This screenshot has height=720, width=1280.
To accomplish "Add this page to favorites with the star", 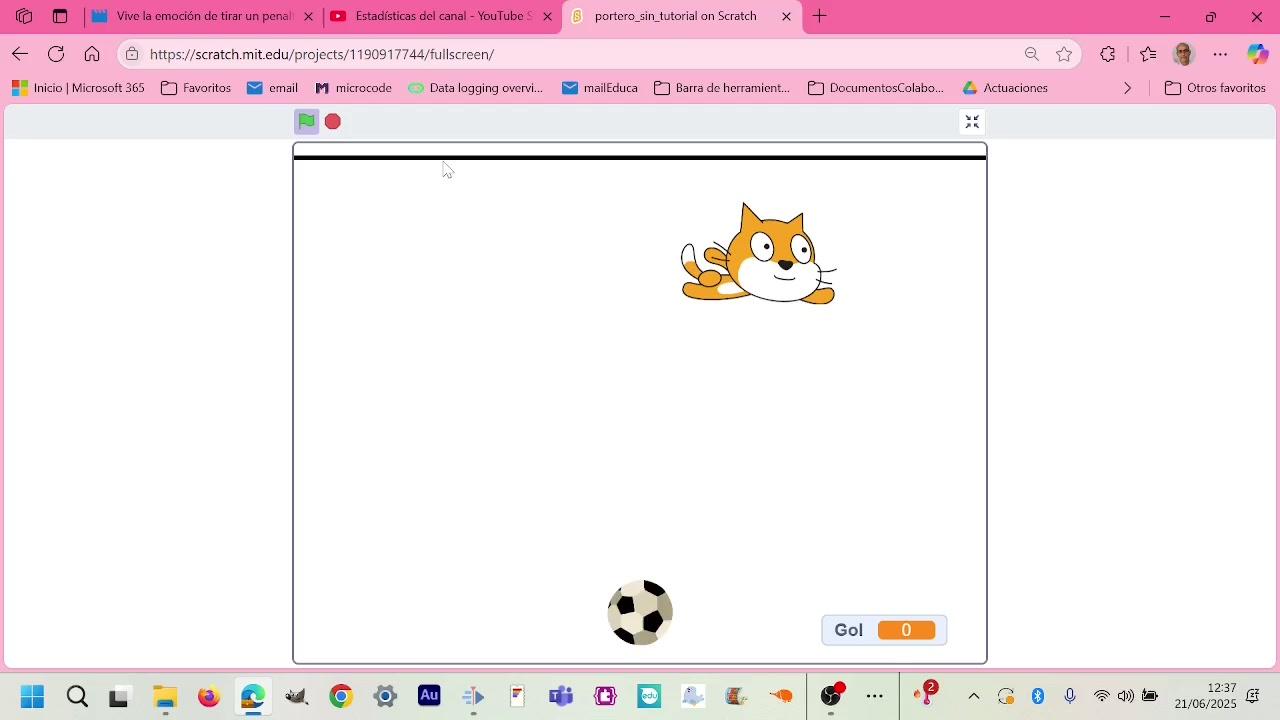I will pos(1064,54).
